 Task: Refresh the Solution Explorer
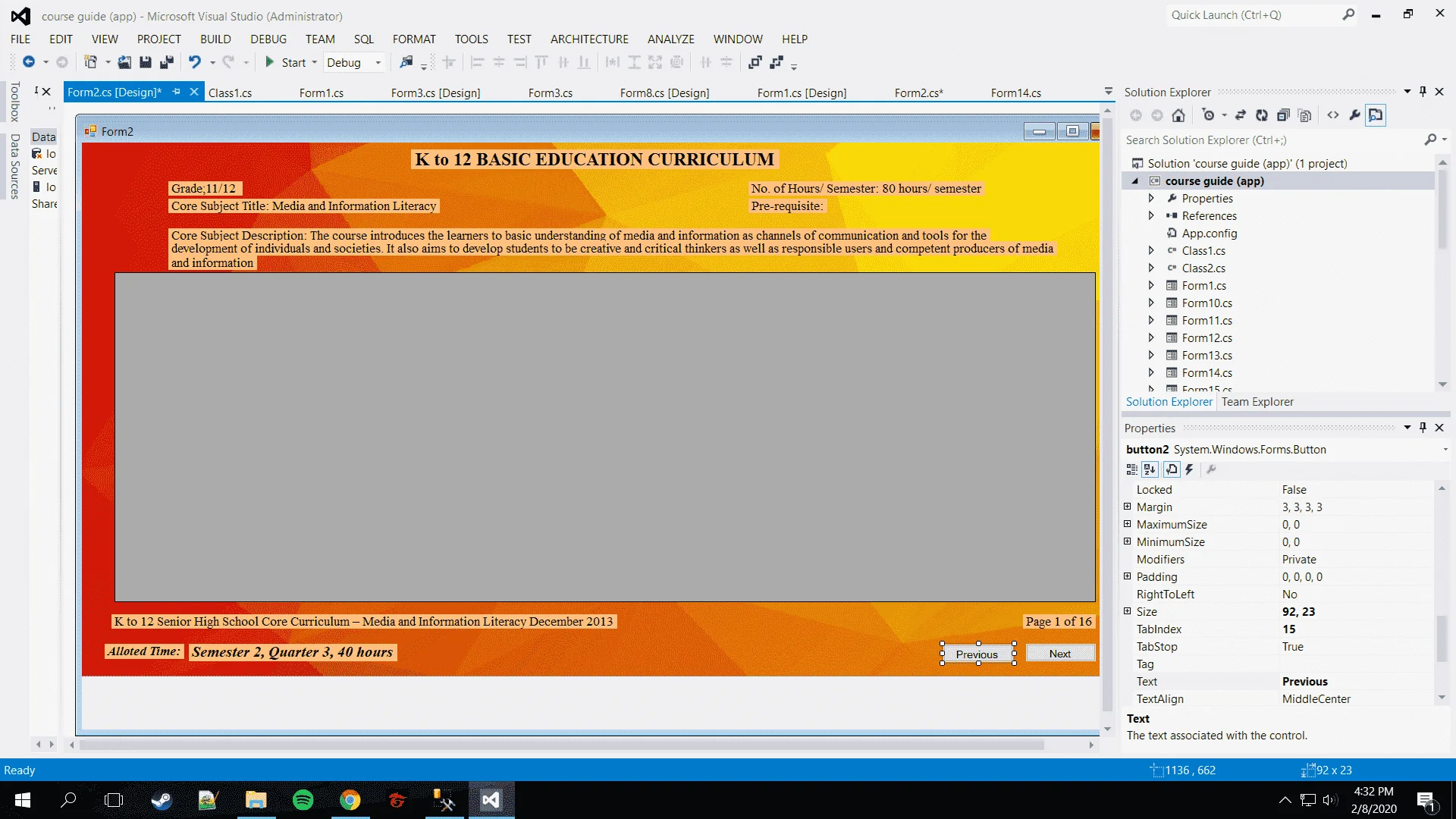(1262, 115)
